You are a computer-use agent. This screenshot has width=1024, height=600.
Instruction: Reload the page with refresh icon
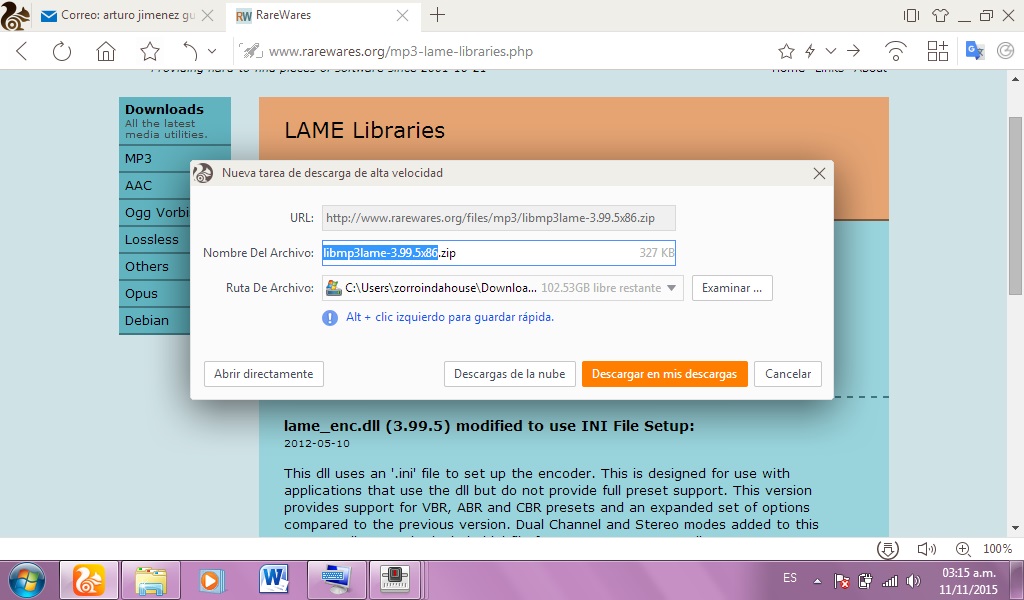tap(62, 51)
